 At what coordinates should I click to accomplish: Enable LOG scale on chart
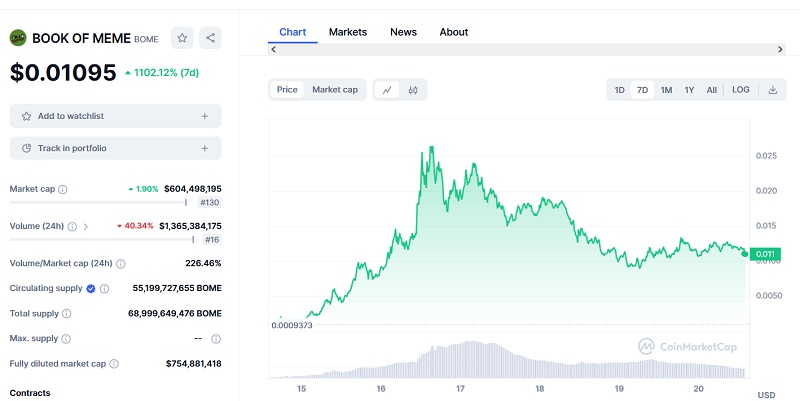coord(740,90)
